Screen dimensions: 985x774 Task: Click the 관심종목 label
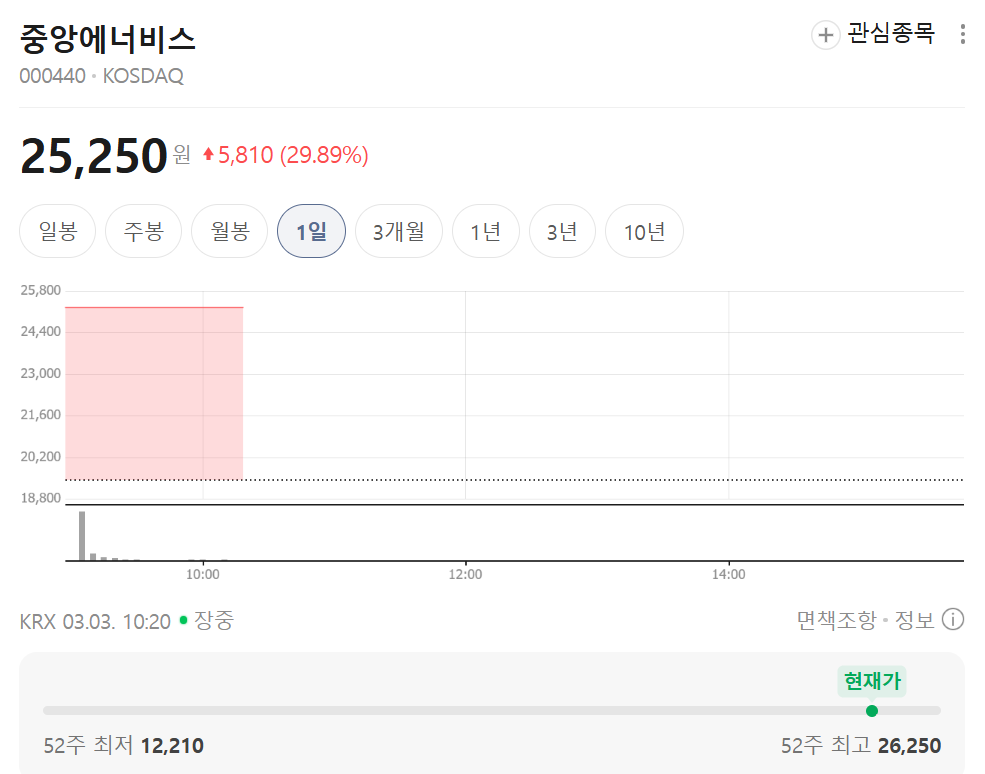[x=891, y=33]
